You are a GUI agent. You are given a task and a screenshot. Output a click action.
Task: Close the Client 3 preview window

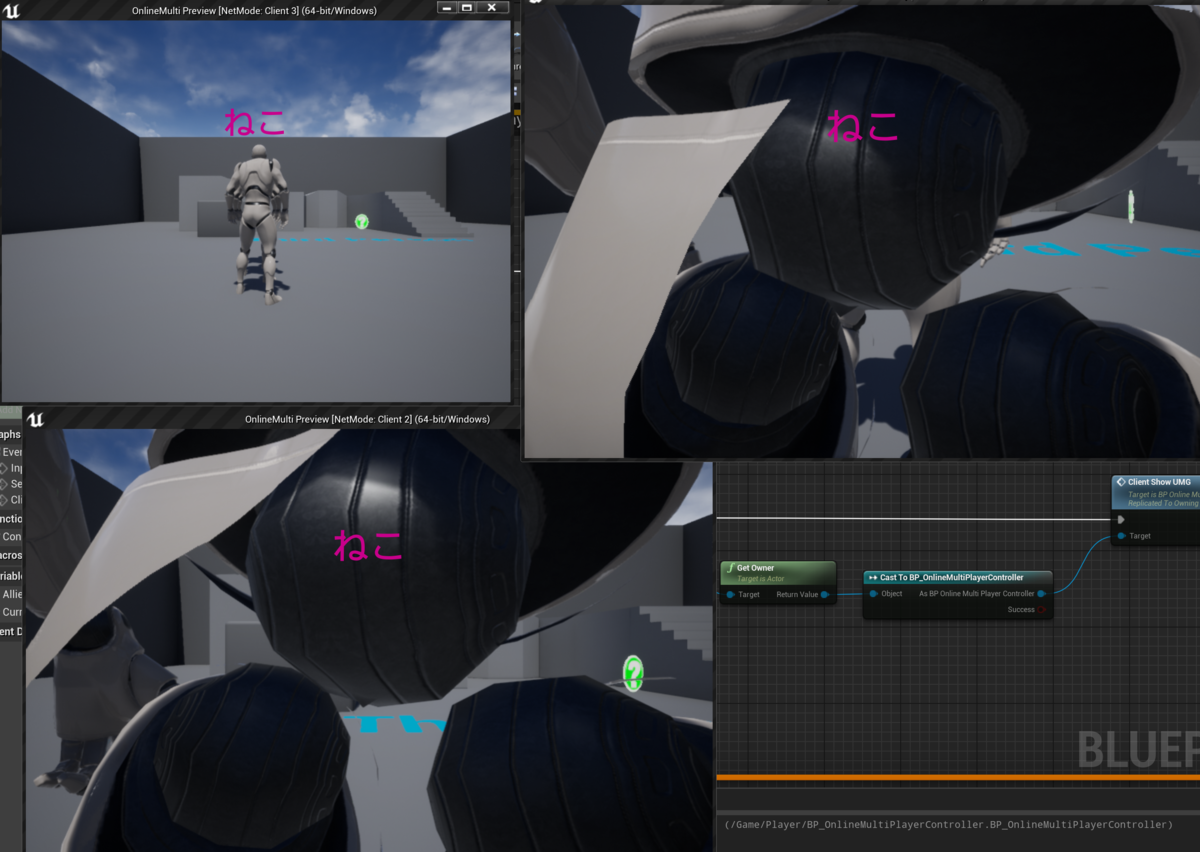pos(491,8)
